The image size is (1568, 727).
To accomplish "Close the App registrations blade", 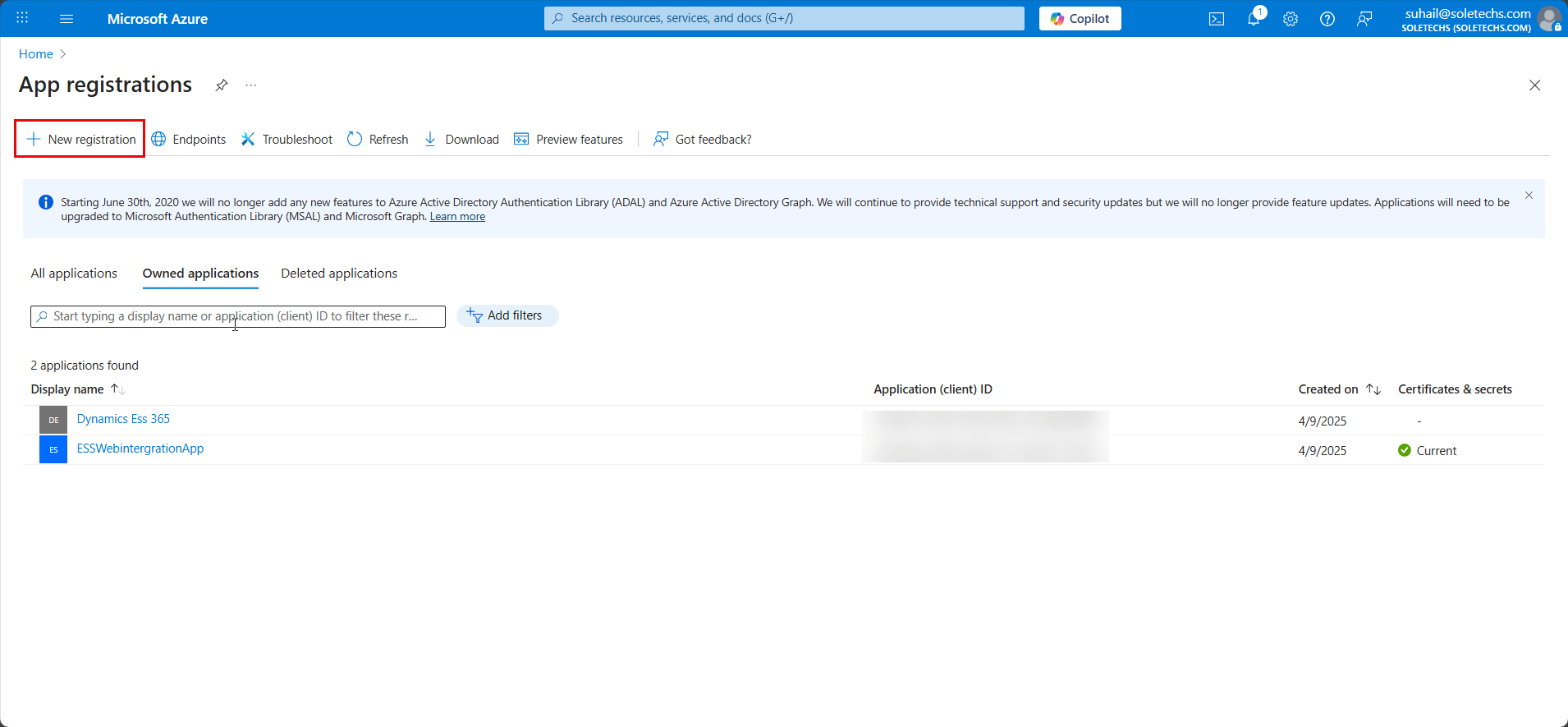I will tap(1534, 85).
